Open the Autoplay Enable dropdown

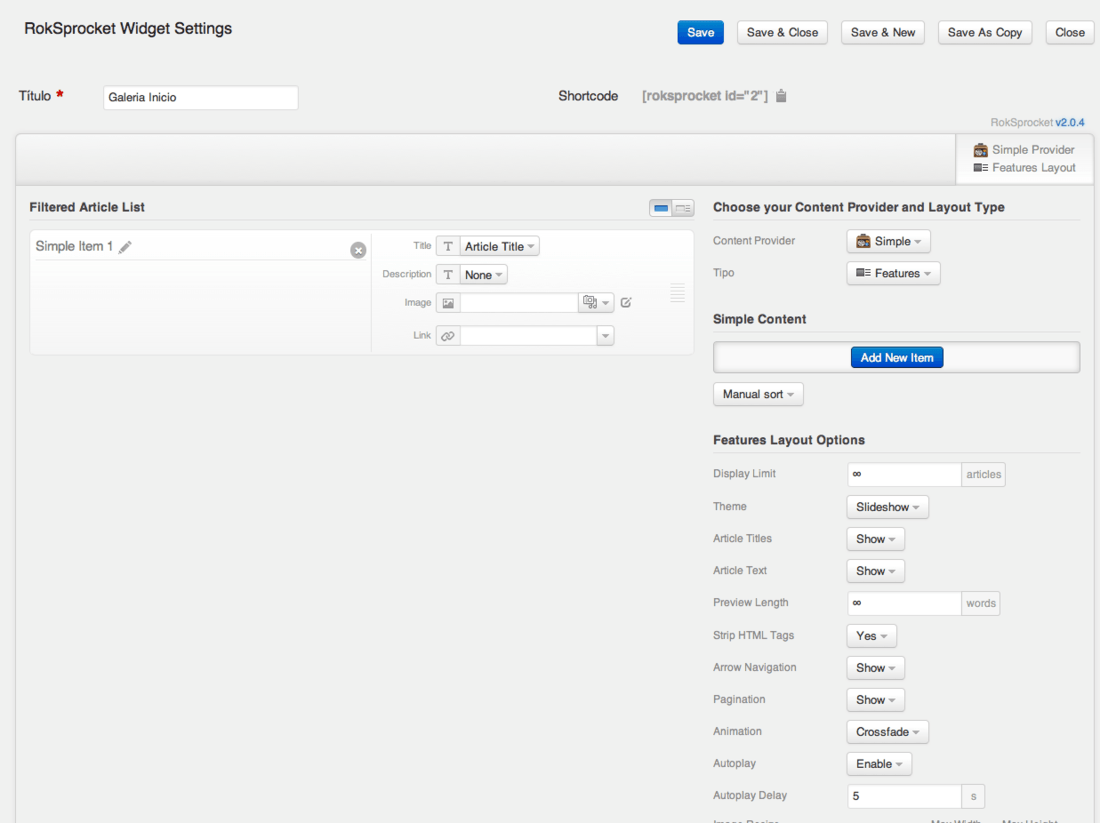(x=879, y=764)
